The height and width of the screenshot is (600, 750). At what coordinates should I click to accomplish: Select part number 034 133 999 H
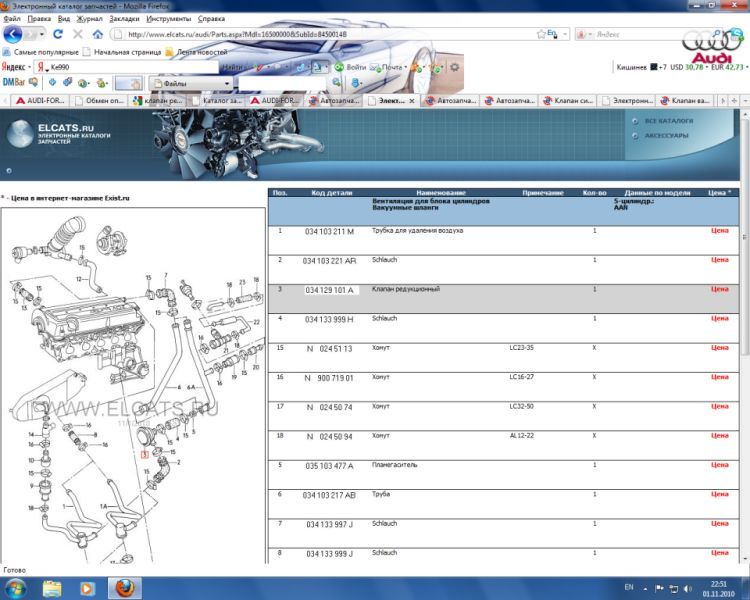coord(329,319)
